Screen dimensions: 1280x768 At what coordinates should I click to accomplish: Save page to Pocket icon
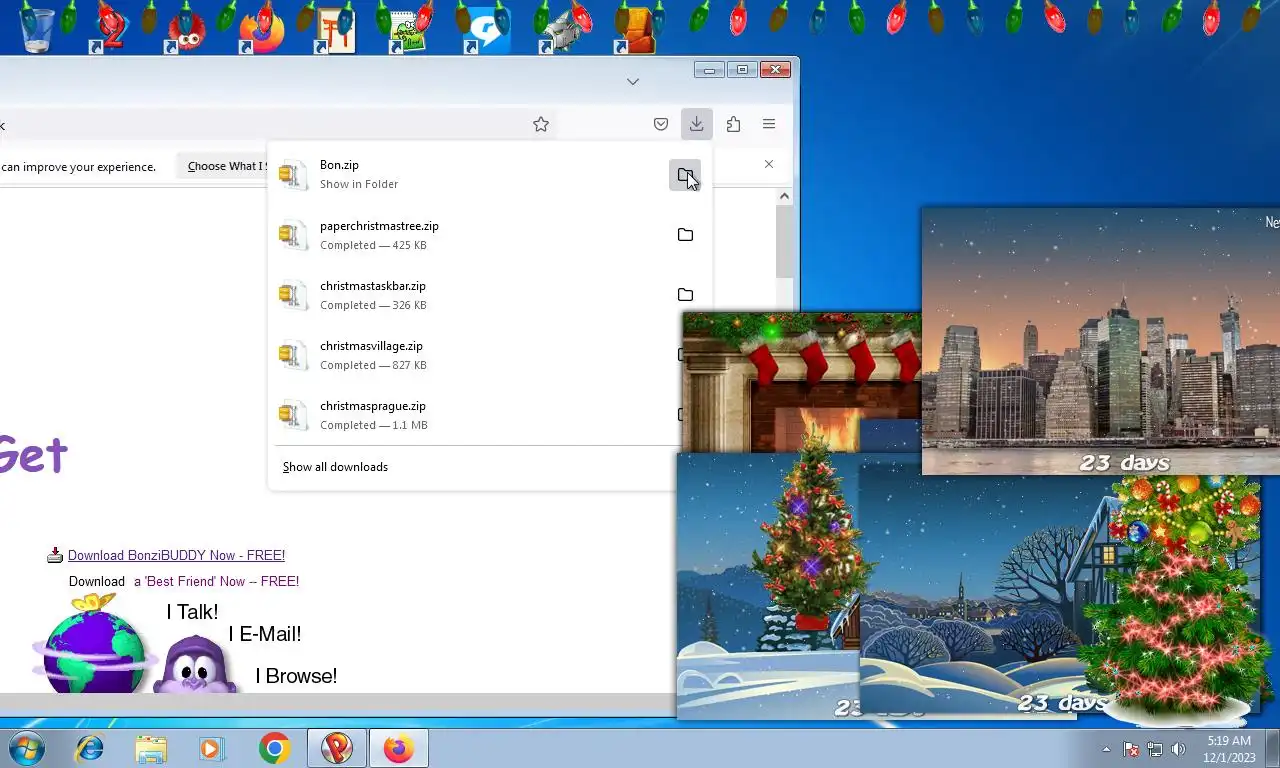click(661, 124)
